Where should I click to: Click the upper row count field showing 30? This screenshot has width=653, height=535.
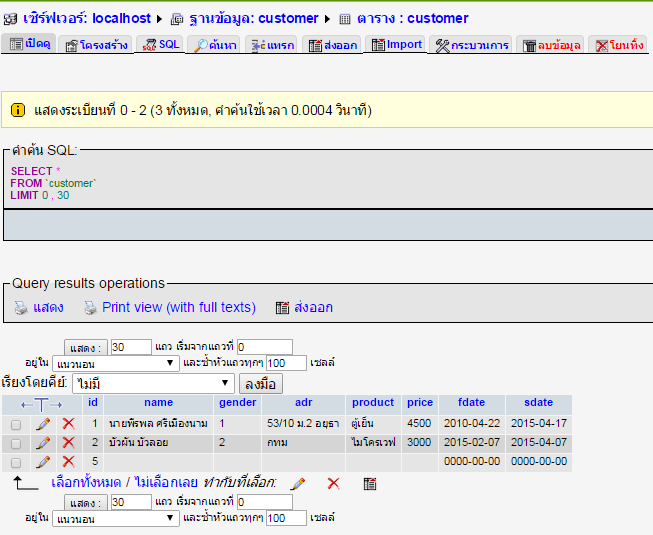tap(130, 347)
